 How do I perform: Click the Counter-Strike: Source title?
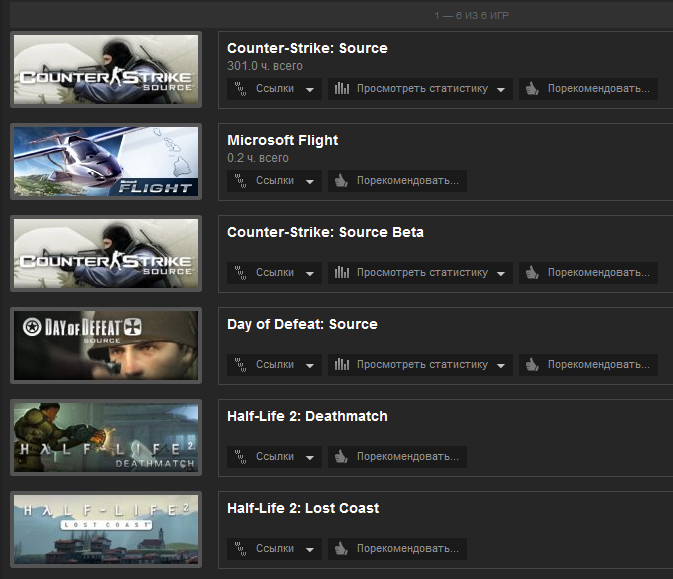(307, 48)
